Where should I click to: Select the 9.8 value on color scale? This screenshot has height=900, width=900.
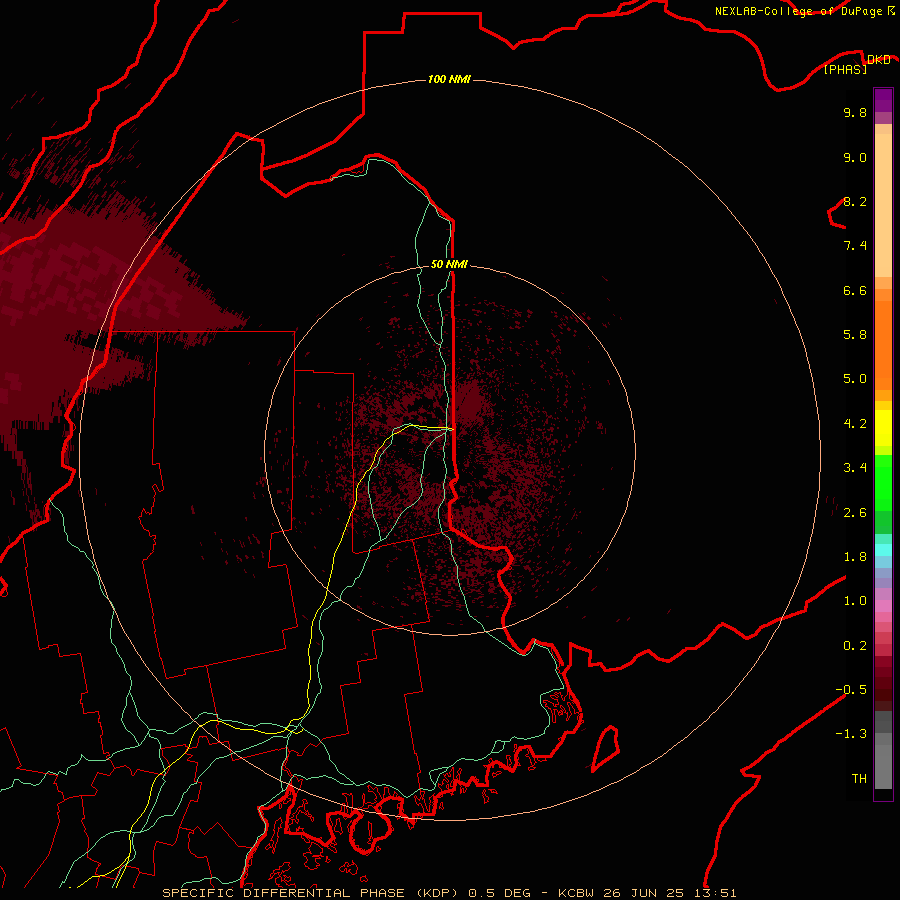point(855,112)
